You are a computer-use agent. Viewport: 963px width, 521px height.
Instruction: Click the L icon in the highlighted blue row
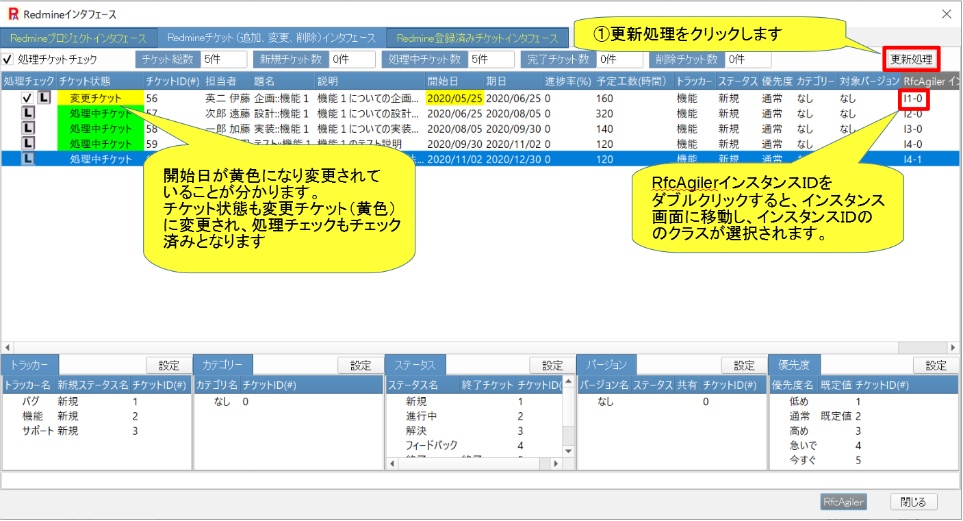[28, 159]
